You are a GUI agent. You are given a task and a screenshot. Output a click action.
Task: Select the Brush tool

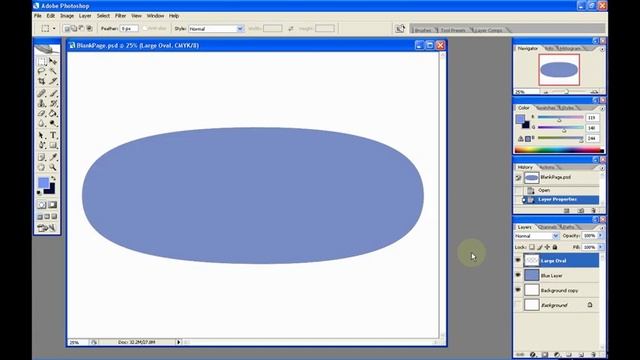53,93
